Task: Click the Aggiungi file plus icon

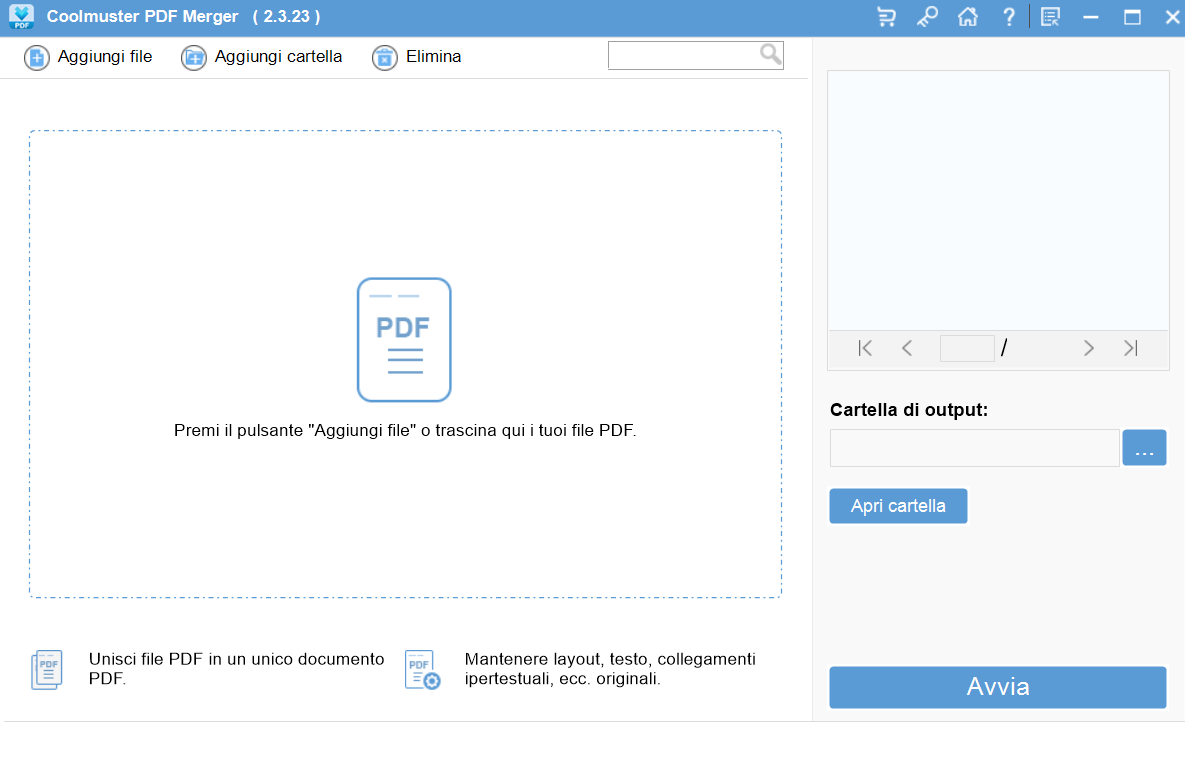Action: [x=36, y=57]
